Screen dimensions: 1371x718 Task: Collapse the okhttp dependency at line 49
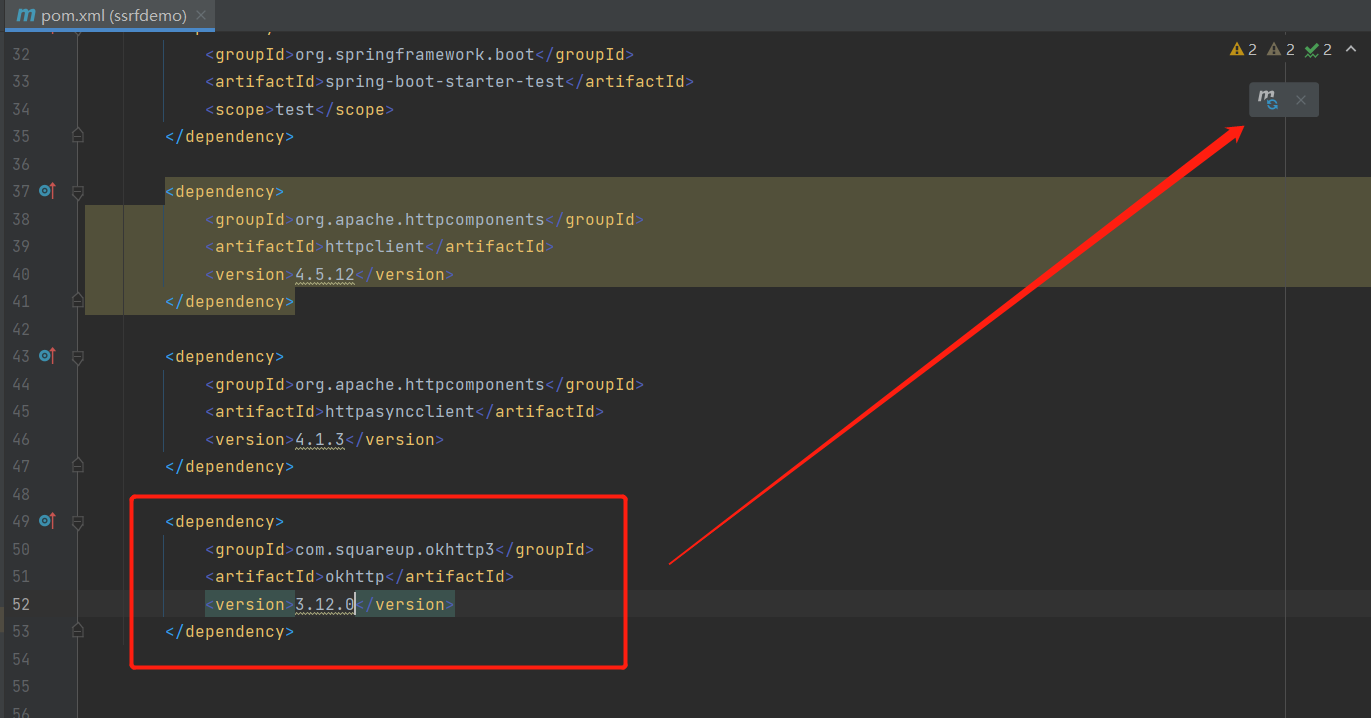pos(78,522)
